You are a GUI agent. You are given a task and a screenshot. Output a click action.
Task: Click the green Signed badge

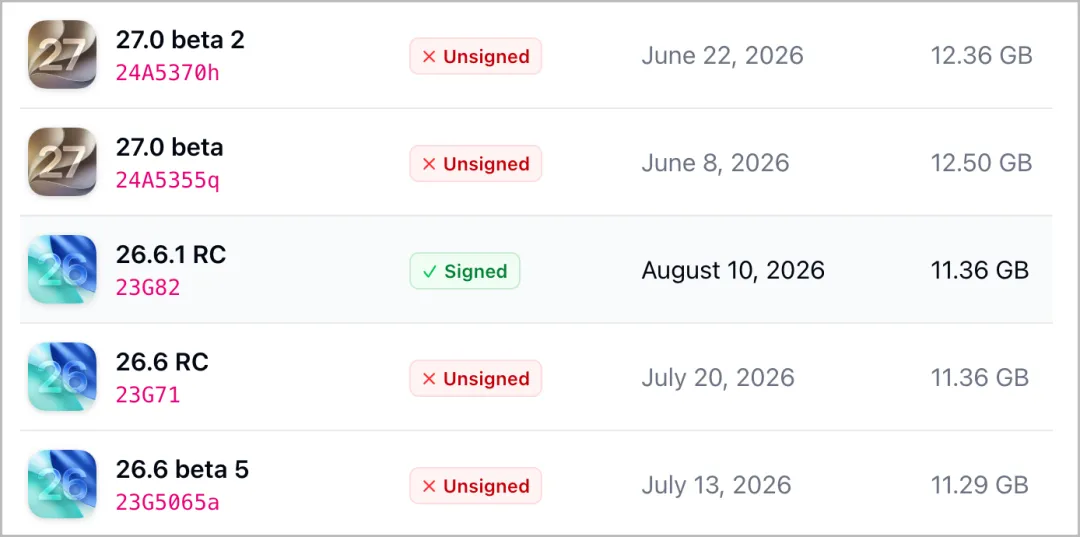coord(465,271)
